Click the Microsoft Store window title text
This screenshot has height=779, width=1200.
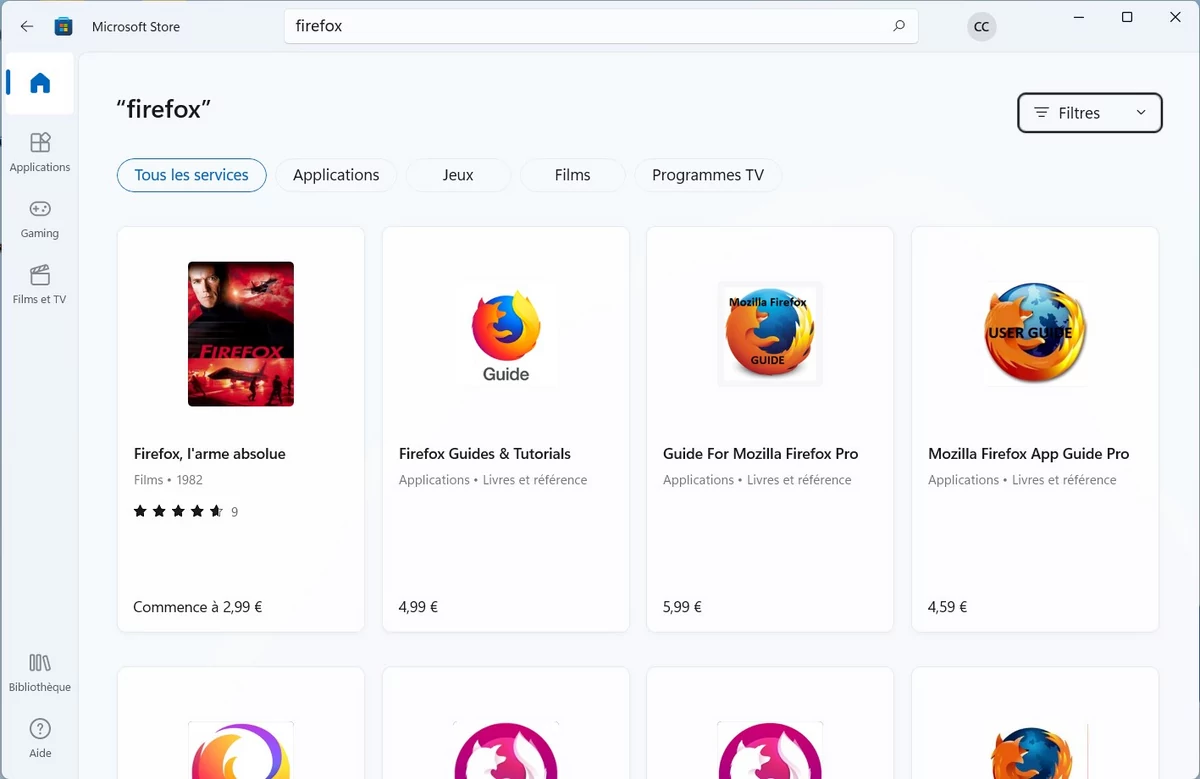coord(136,27)
